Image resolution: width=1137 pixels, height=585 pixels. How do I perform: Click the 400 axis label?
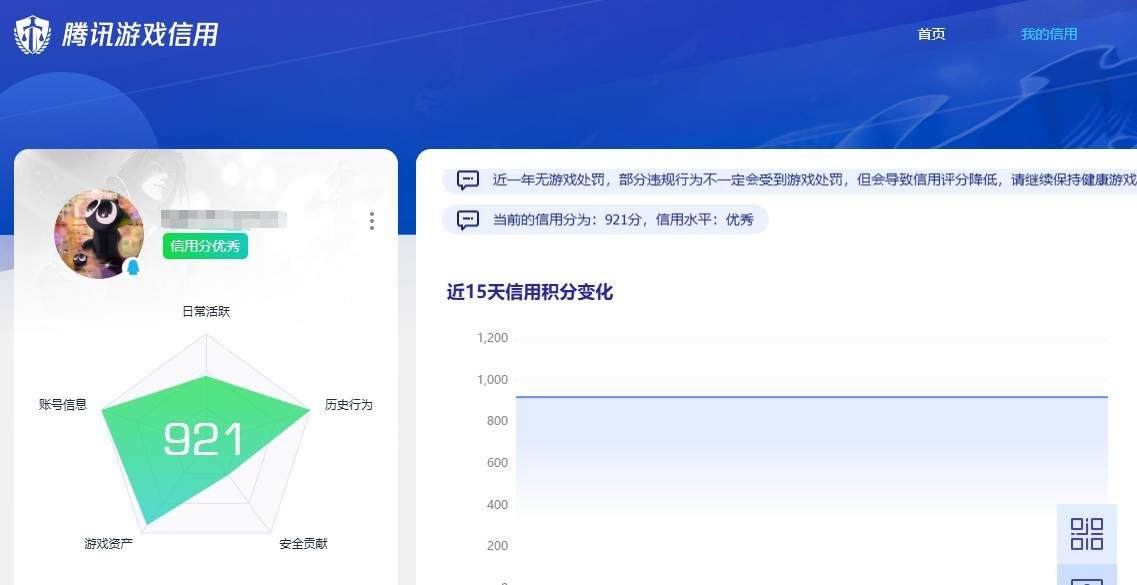point(497,505)
